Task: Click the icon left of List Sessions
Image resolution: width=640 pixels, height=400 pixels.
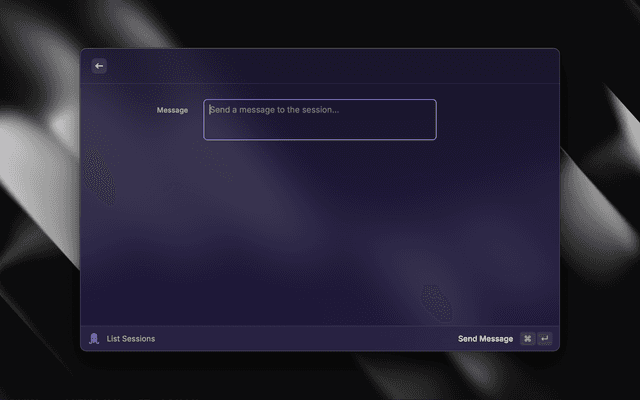Action: [94, 339]
